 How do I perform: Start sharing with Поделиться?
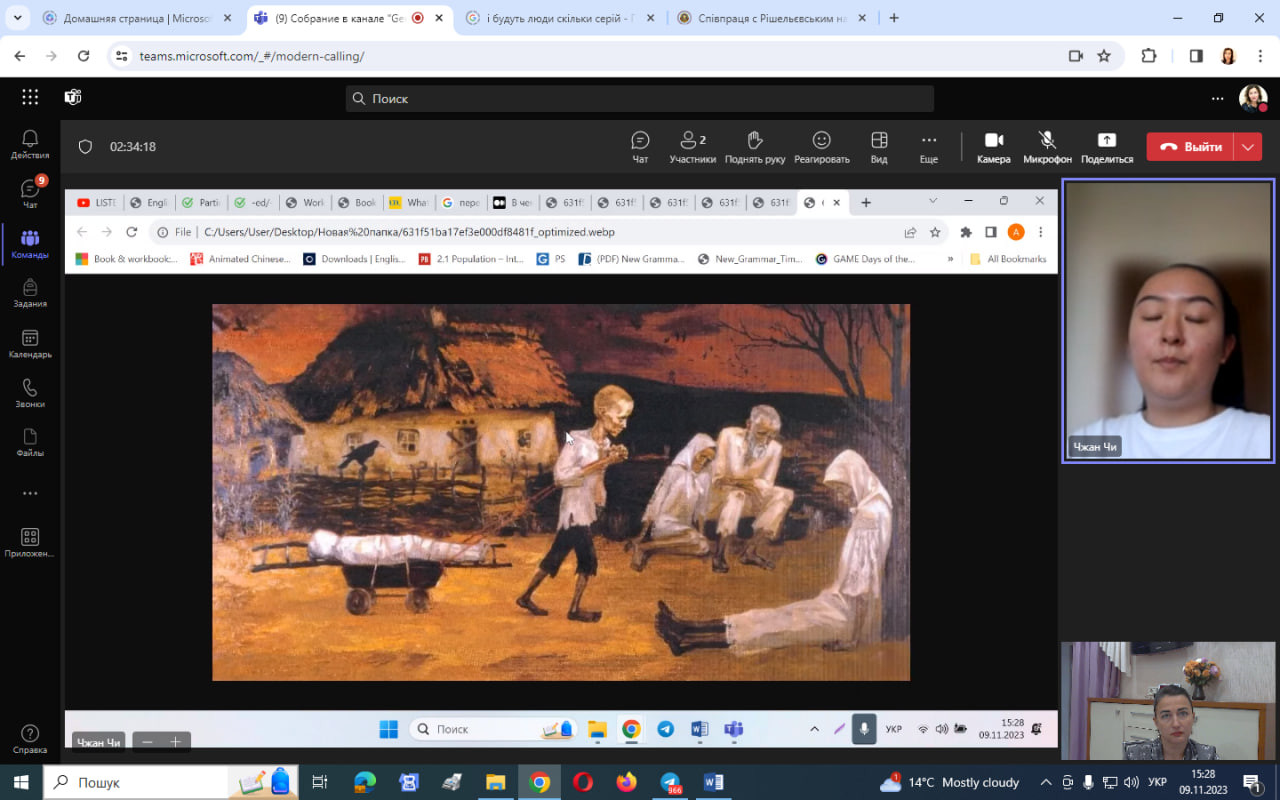1107,147
